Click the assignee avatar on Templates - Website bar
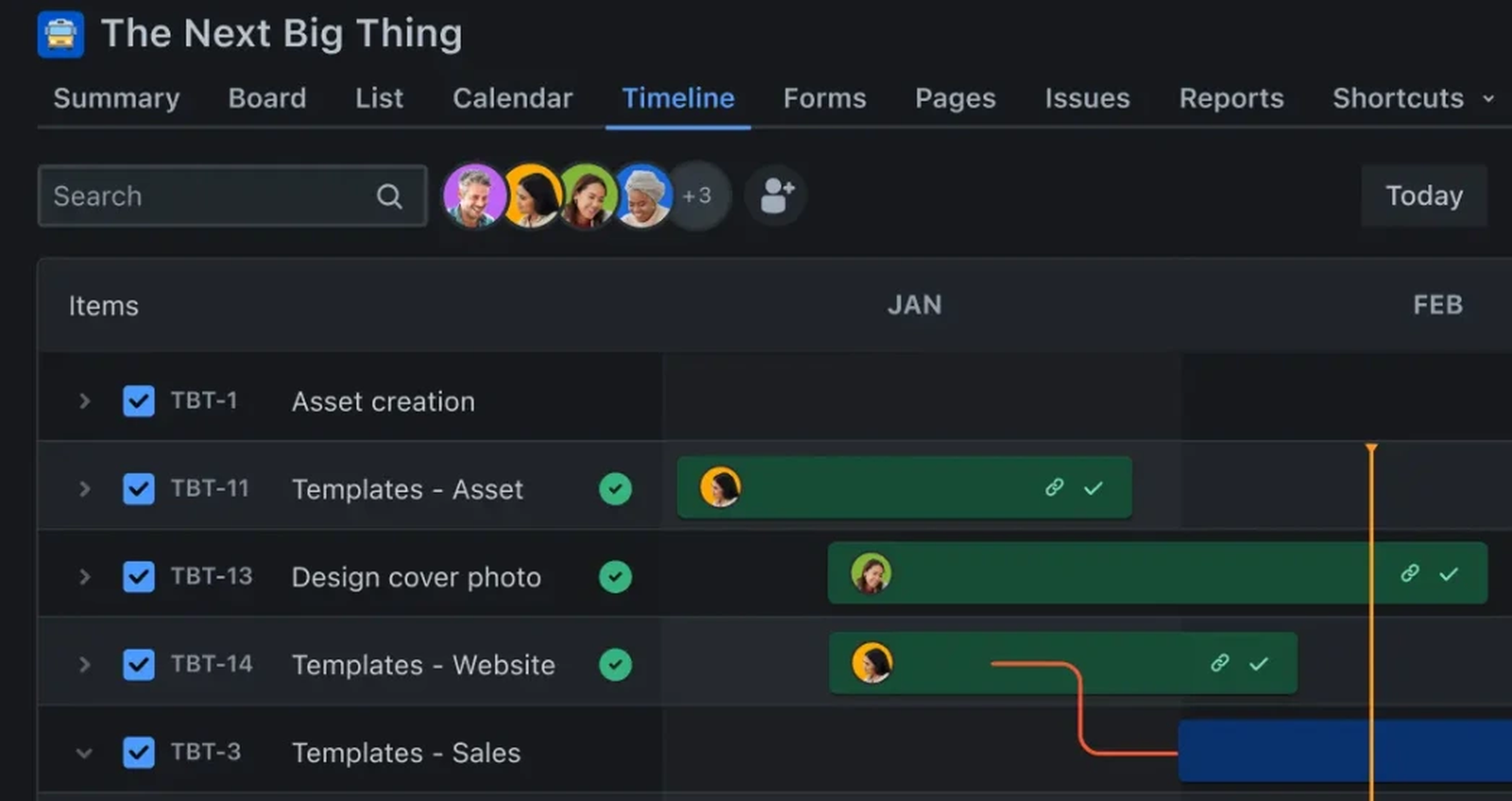 871,663
